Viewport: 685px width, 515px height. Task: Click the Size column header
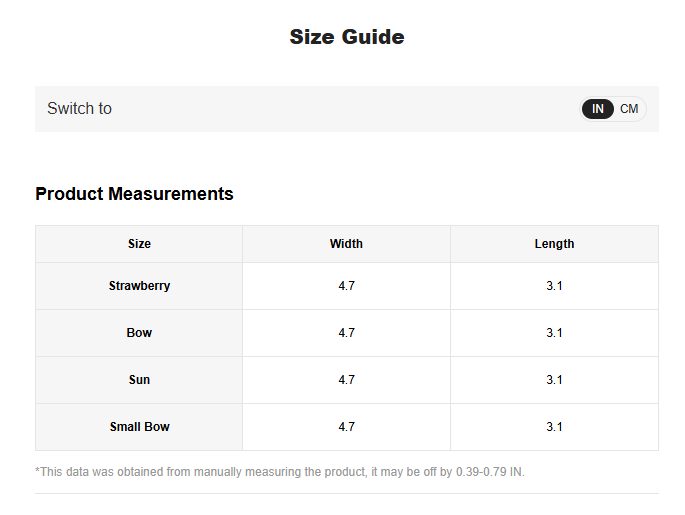click(x=139, y=244)
